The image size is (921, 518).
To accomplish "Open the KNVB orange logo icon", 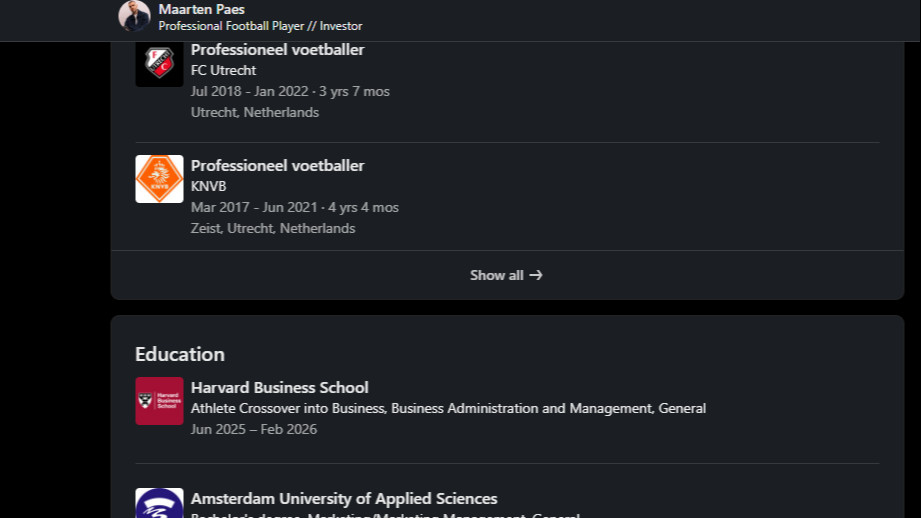I will 159,179.
